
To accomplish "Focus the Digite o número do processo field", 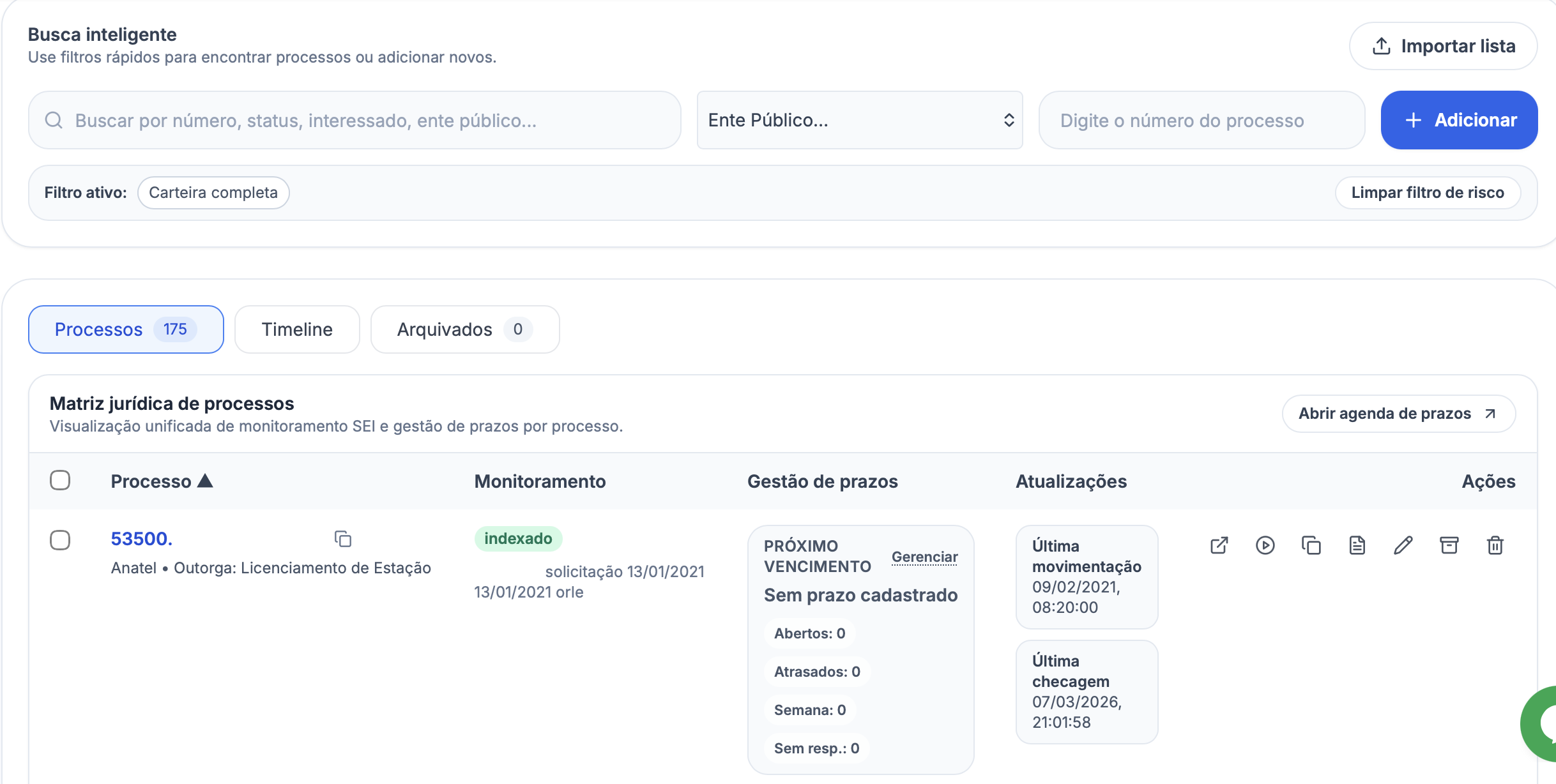I will (x=1201, y=120).
